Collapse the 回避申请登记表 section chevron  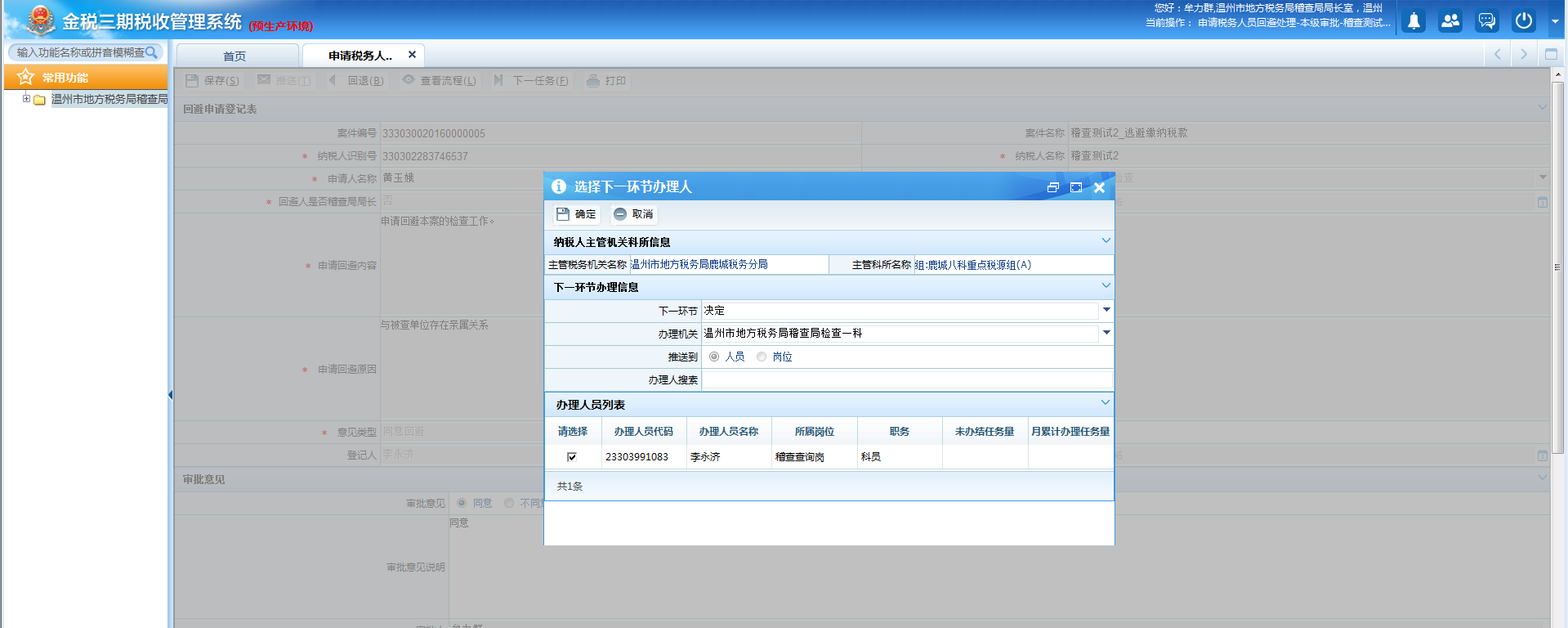1542,108
